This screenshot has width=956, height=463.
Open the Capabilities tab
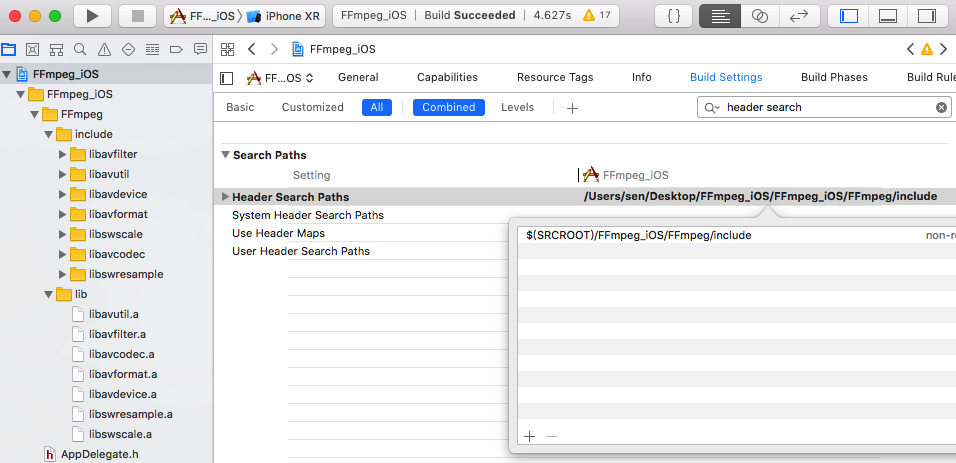[447, 77]
